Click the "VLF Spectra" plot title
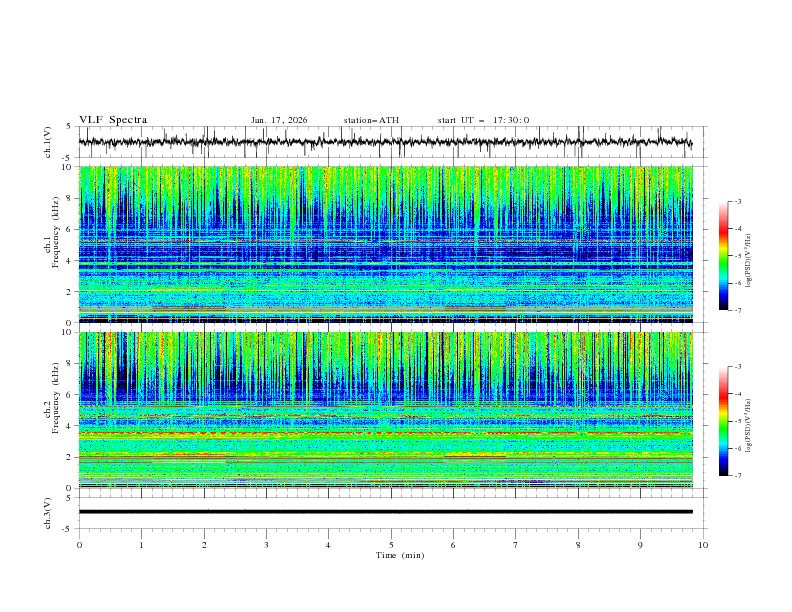 [x=113, y=120]
